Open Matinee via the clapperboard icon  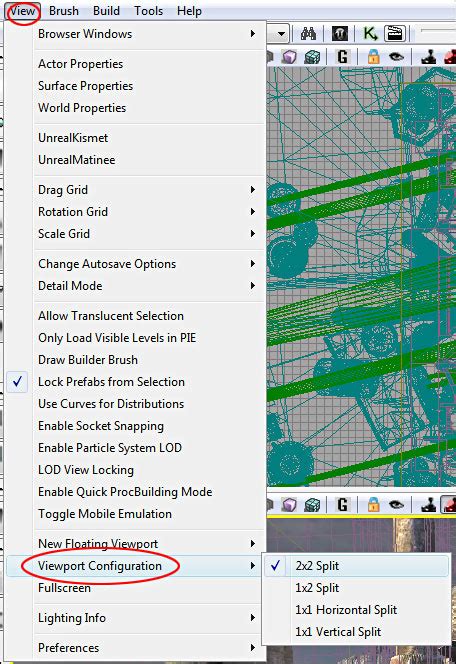(395, 34)
